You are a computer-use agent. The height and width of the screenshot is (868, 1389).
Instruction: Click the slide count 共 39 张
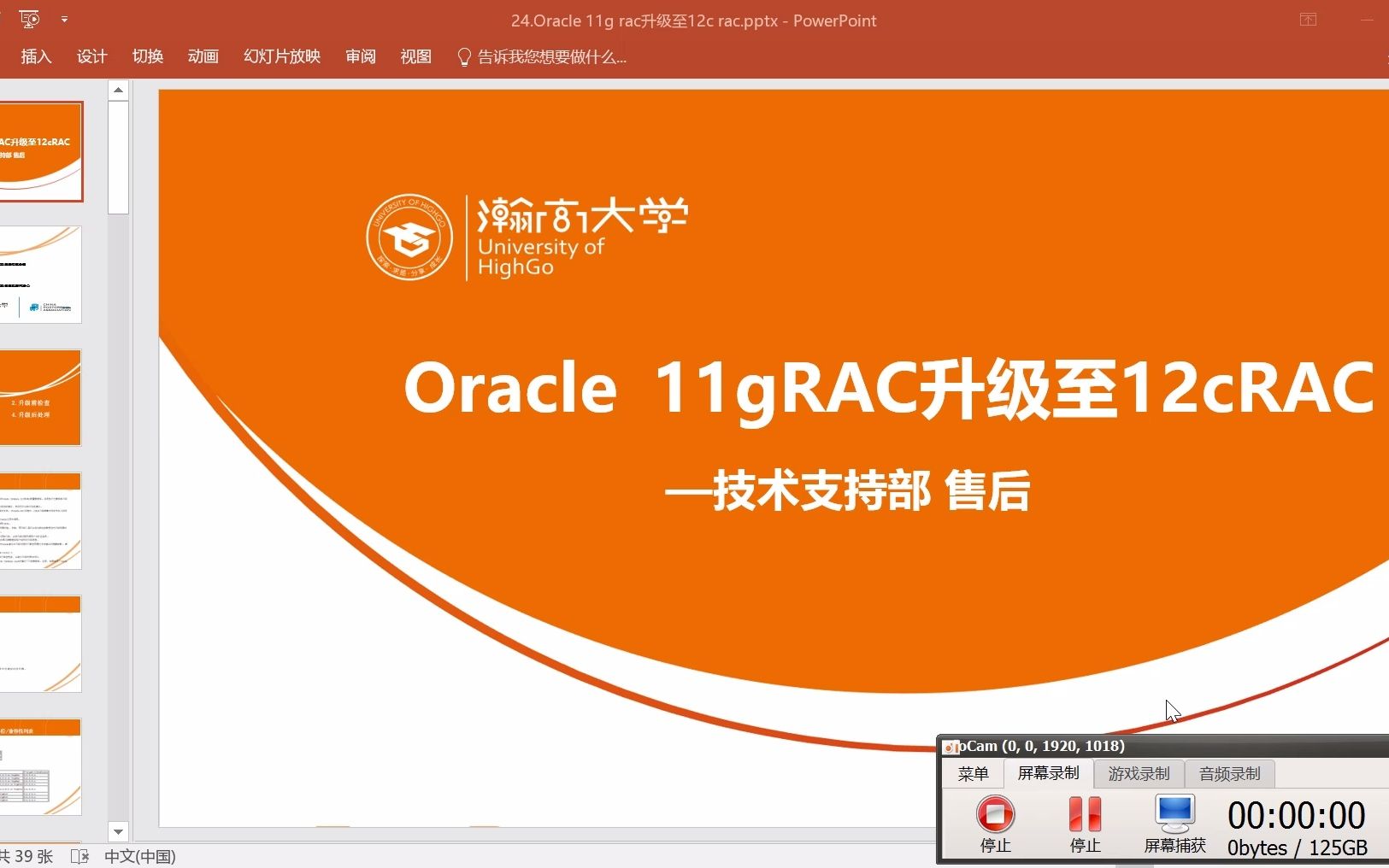(26, 856)
